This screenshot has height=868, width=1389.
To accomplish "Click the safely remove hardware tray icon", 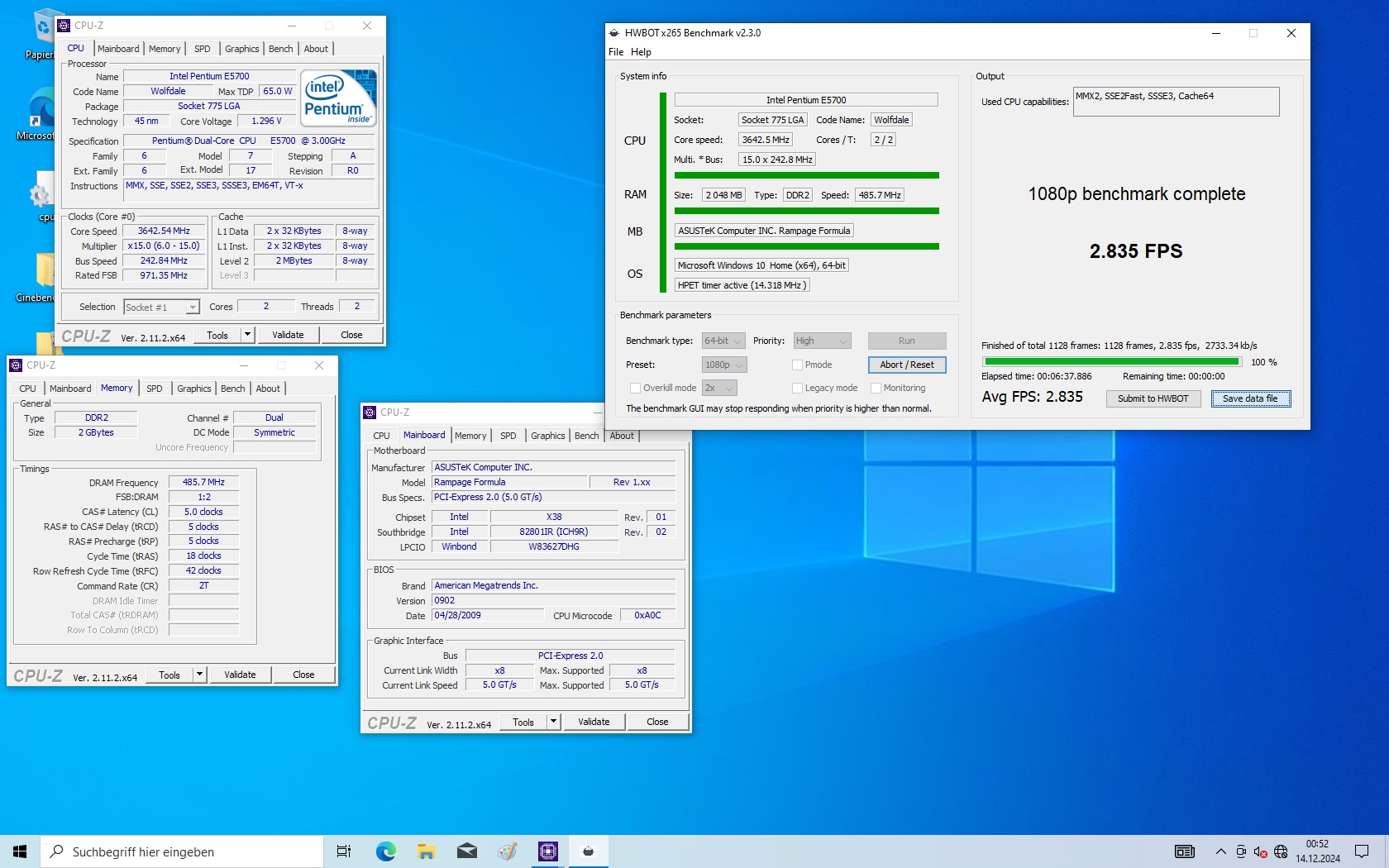I will [1240, 851].
